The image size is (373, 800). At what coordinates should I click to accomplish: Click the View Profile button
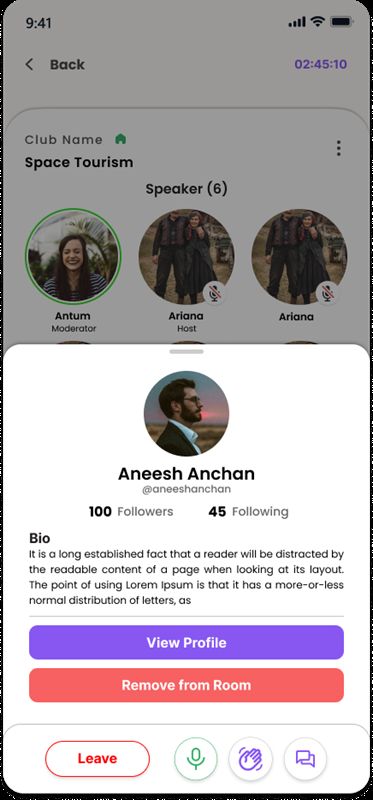click(x=186, y=642)
